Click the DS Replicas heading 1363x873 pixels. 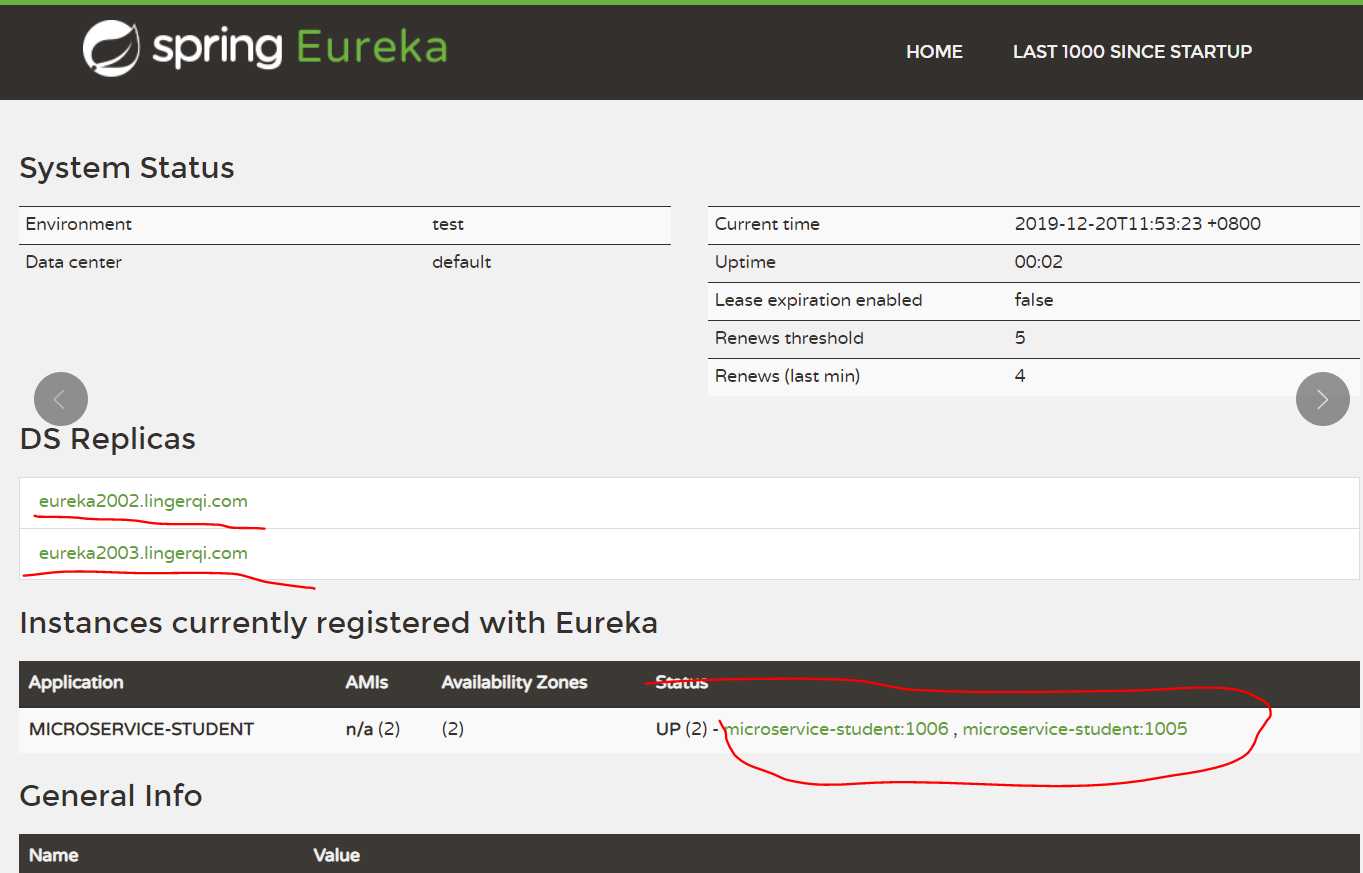pos(108,439)
